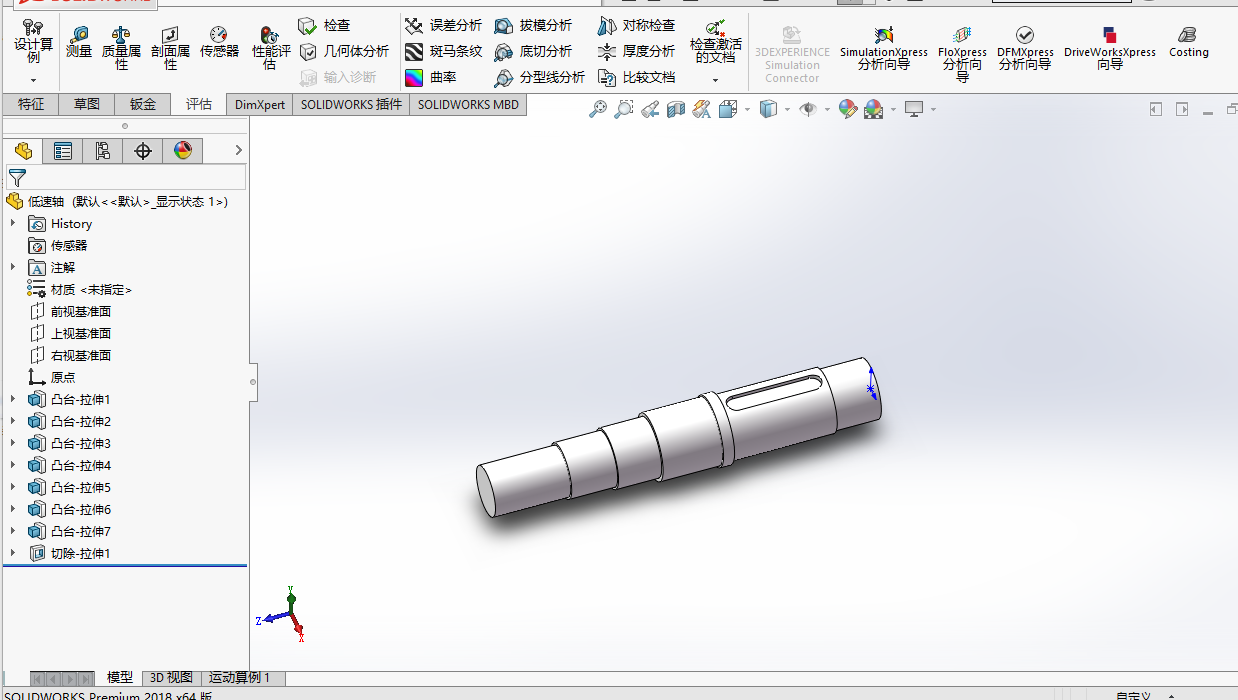Launch DFMXpress analysis wizard

coord(1025,48)
